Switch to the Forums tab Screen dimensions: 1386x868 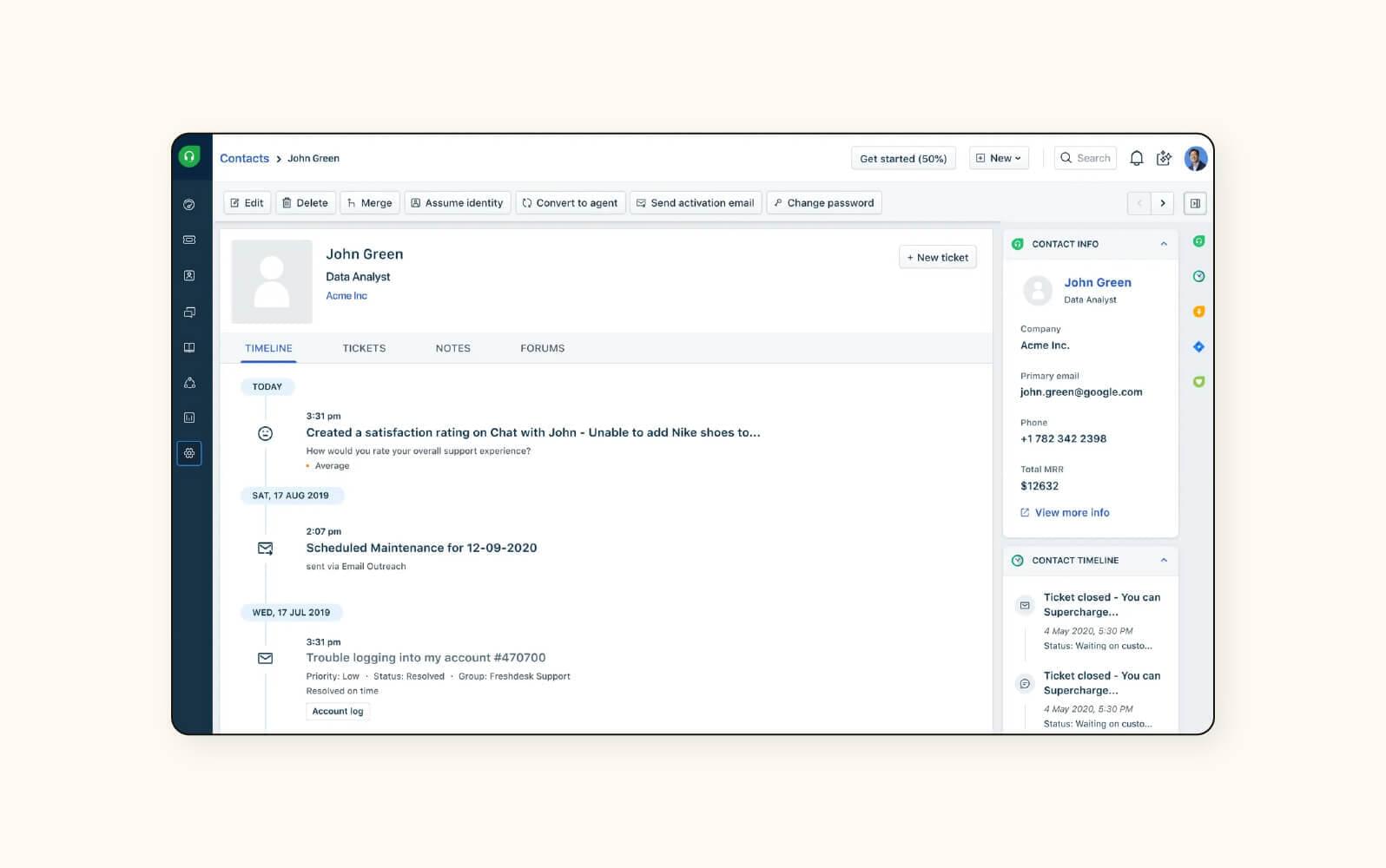tap(542, 348)
